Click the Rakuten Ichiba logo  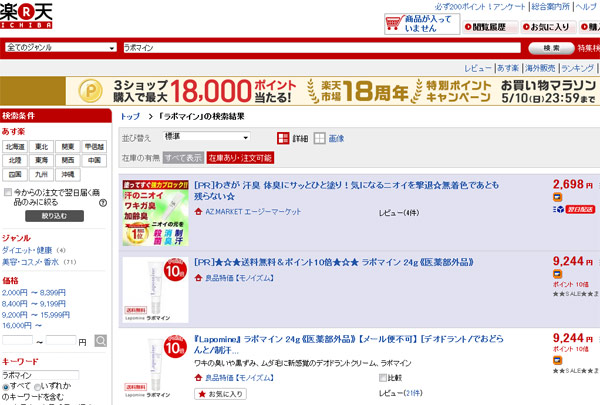[x=26, y=15]
